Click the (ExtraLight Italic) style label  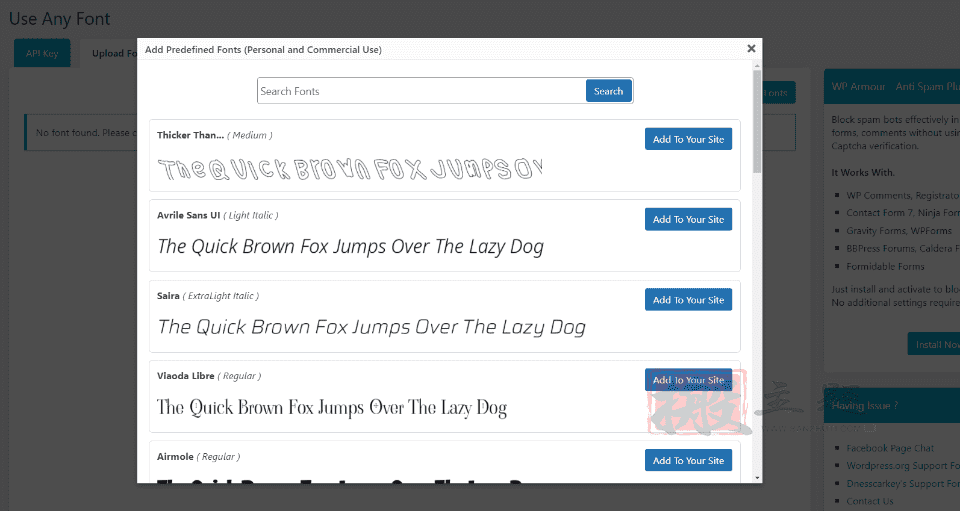(220, 296)
